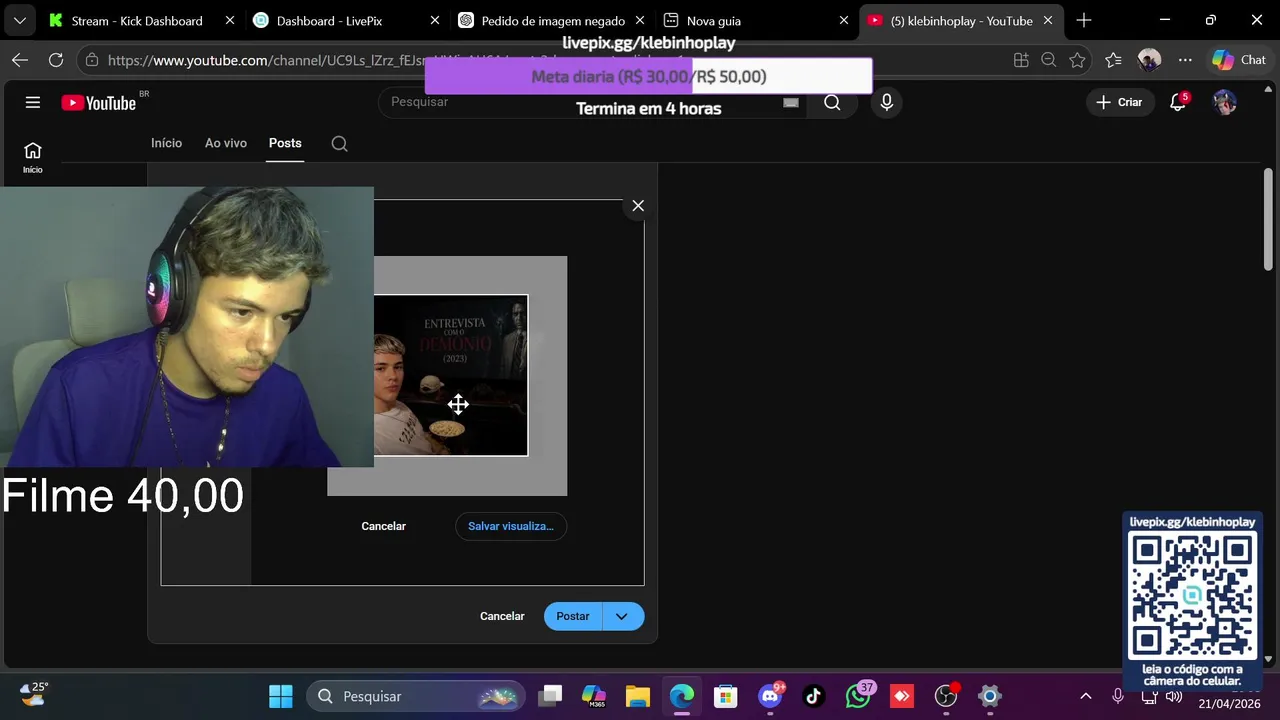
Task: Show hidden system tray icons chevron
Action: coord(1086,696)
